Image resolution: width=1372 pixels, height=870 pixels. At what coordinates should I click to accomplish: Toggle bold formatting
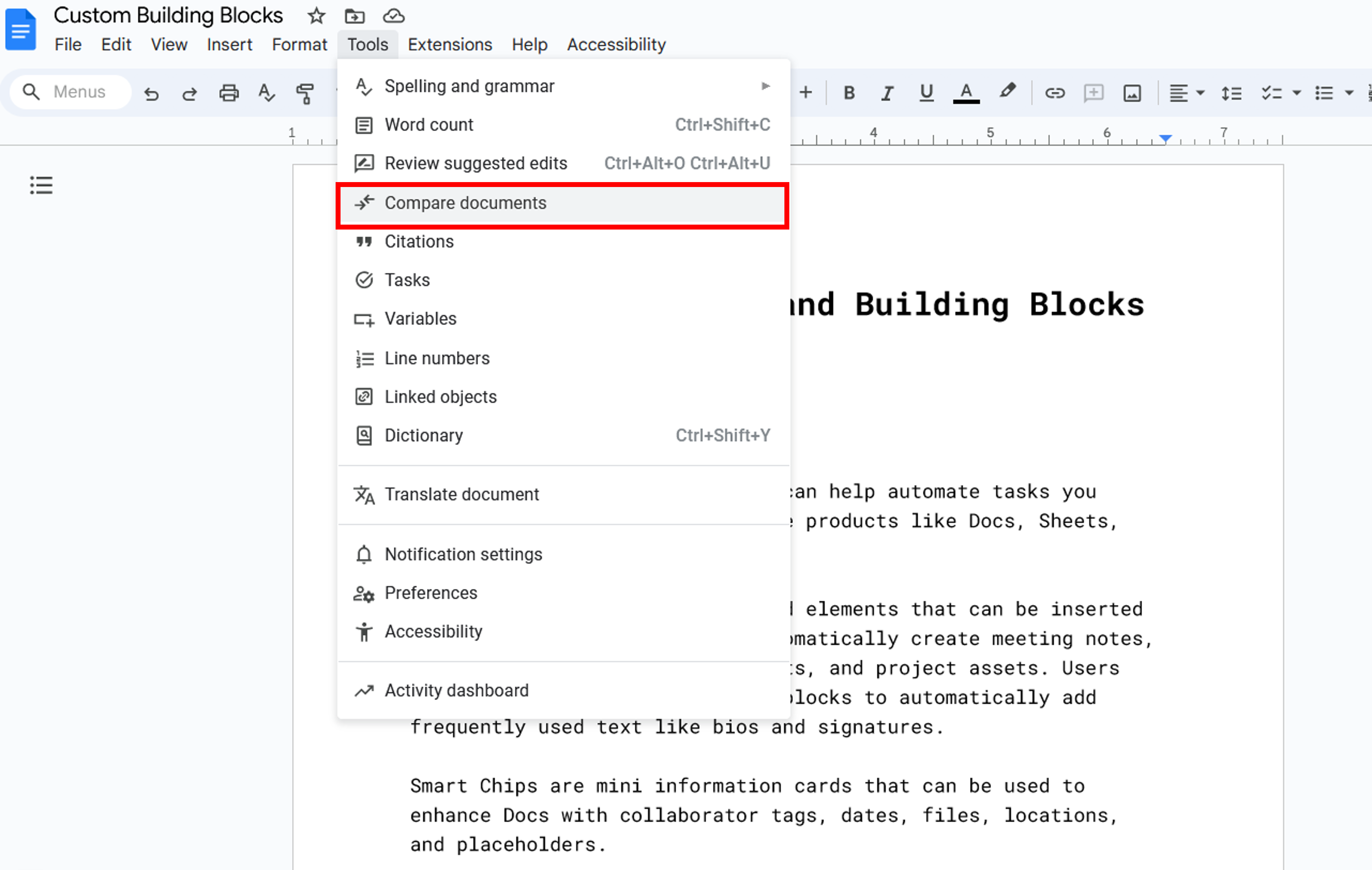point(849,93)
